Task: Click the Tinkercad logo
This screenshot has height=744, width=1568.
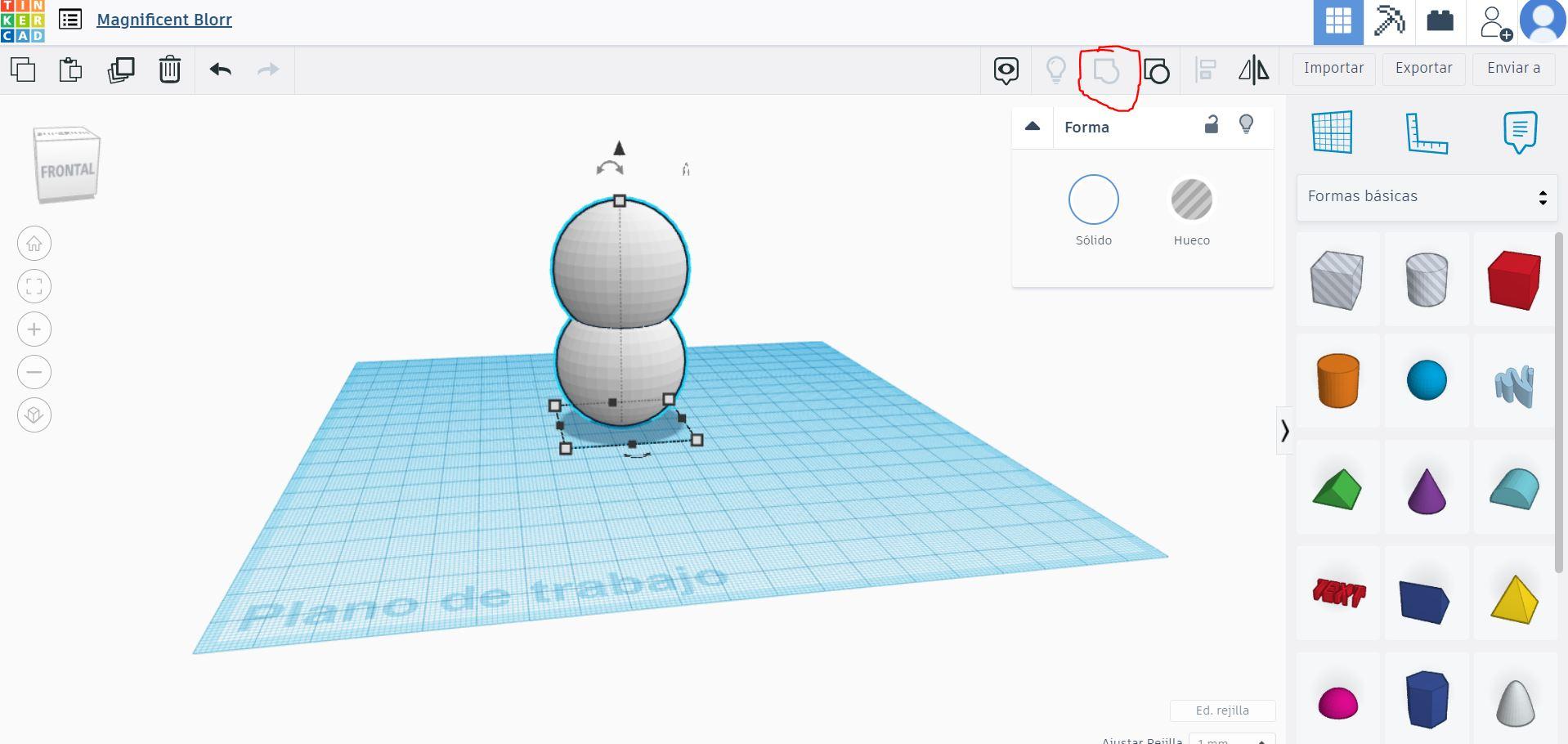Action: click(23, 21)
